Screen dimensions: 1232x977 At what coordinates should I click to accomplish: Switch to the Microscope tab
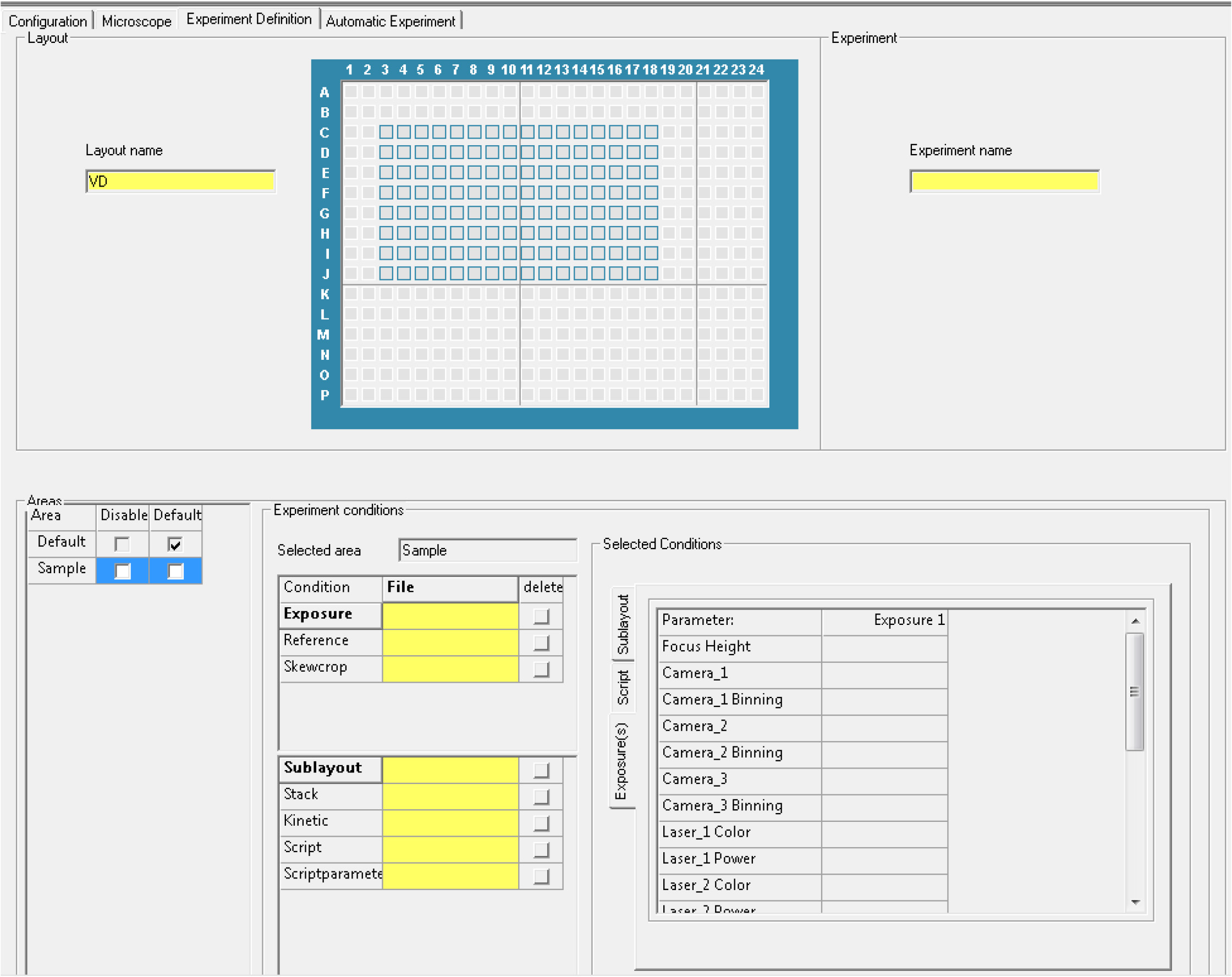pyautogui.click(x=136, y=21)
